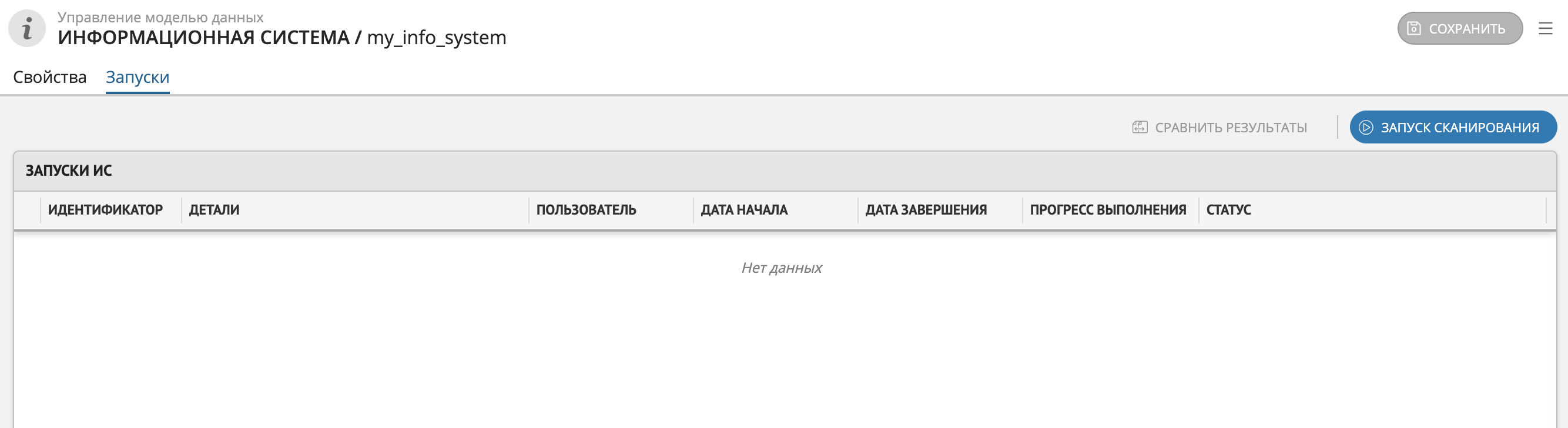Screen dimensions: 1568x428
Task: Click the ПРОГРЕСС ВЫПОЛНЕНИЯ column header
Action: [x=1108, y=210]
